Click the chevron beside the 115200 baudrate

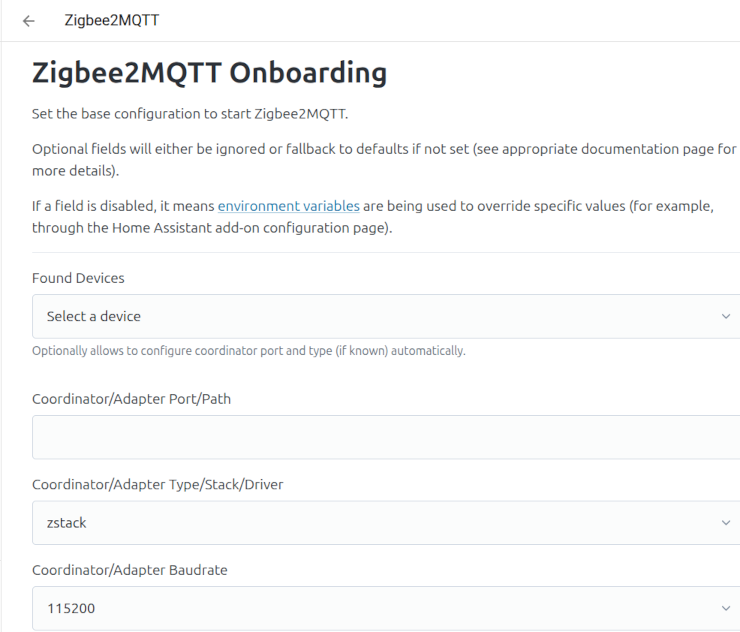[725, 608]
